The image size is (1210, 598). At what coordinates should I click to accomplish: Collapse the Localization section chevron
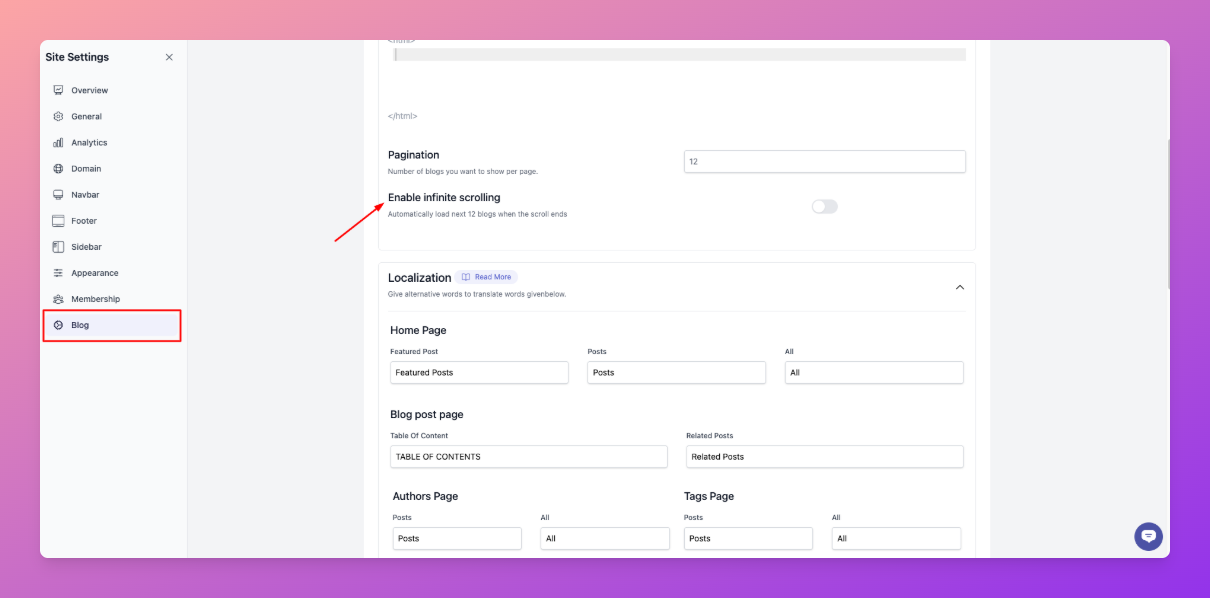pyautogui.click(x=959, y=287)
